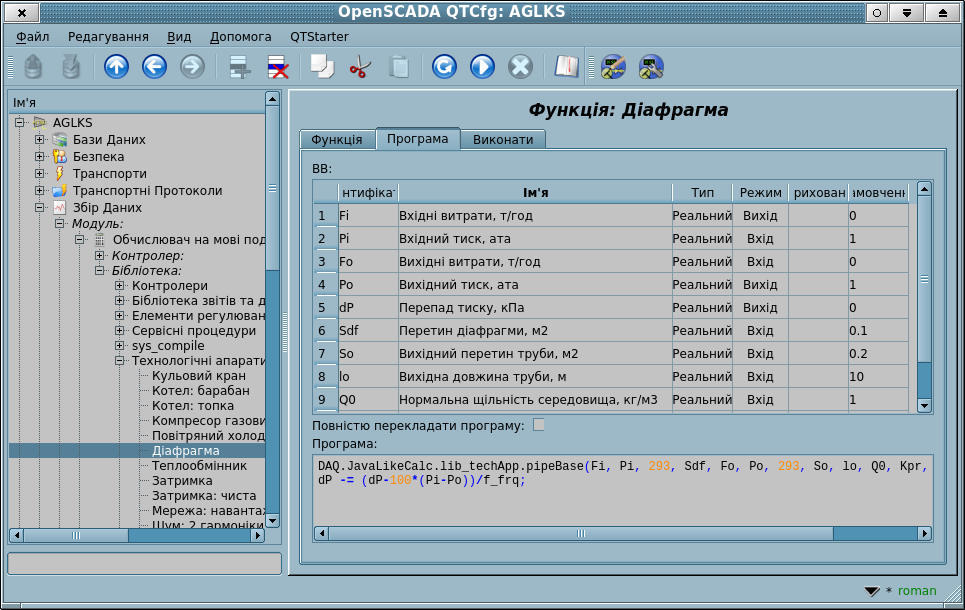Start the periodic update play icon
Viewport: 965px width, 610px height.
pos(482,67)
